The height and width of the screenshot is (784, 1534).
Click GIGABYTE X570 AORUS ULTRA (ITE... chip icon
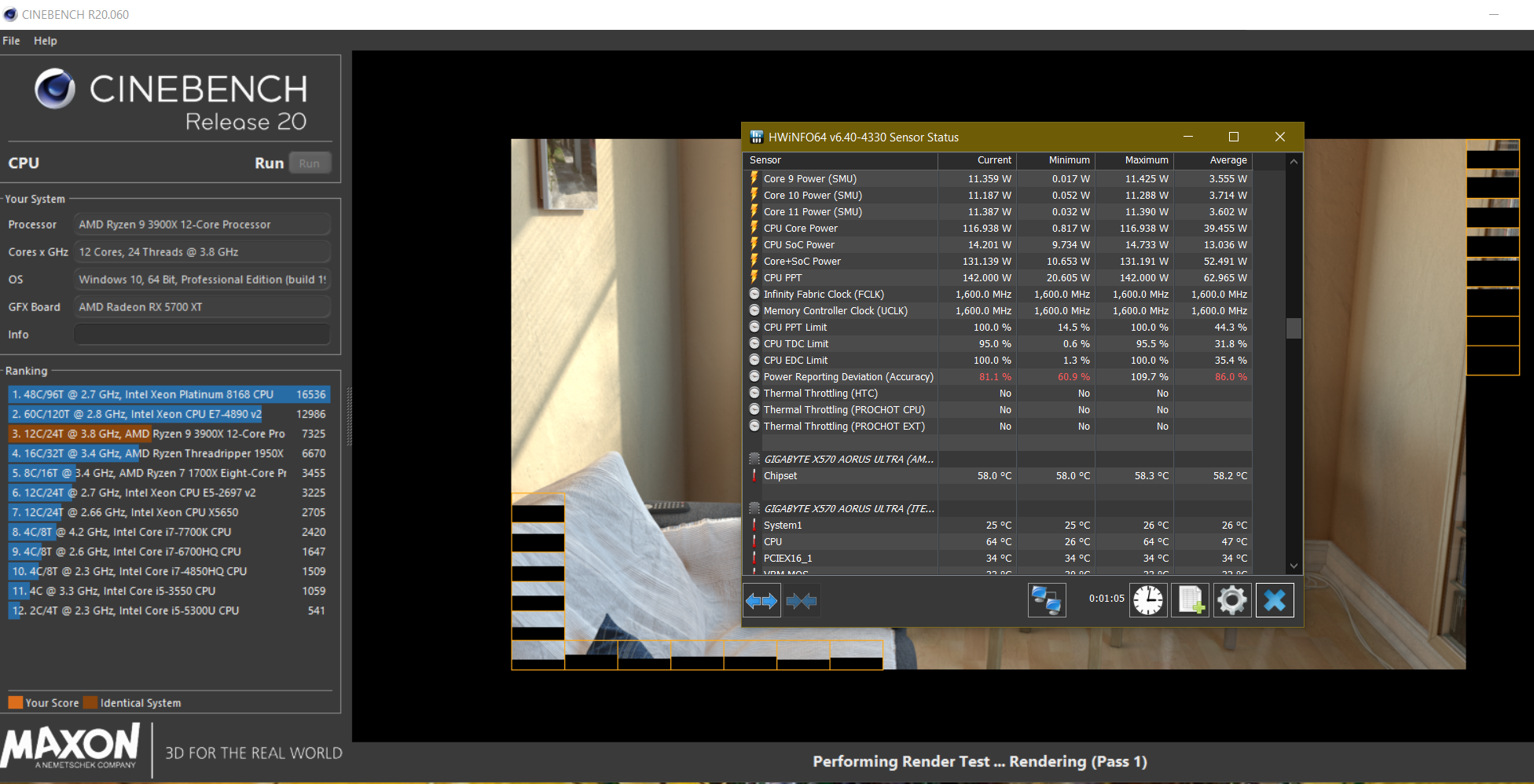click(x=754, y=508)
